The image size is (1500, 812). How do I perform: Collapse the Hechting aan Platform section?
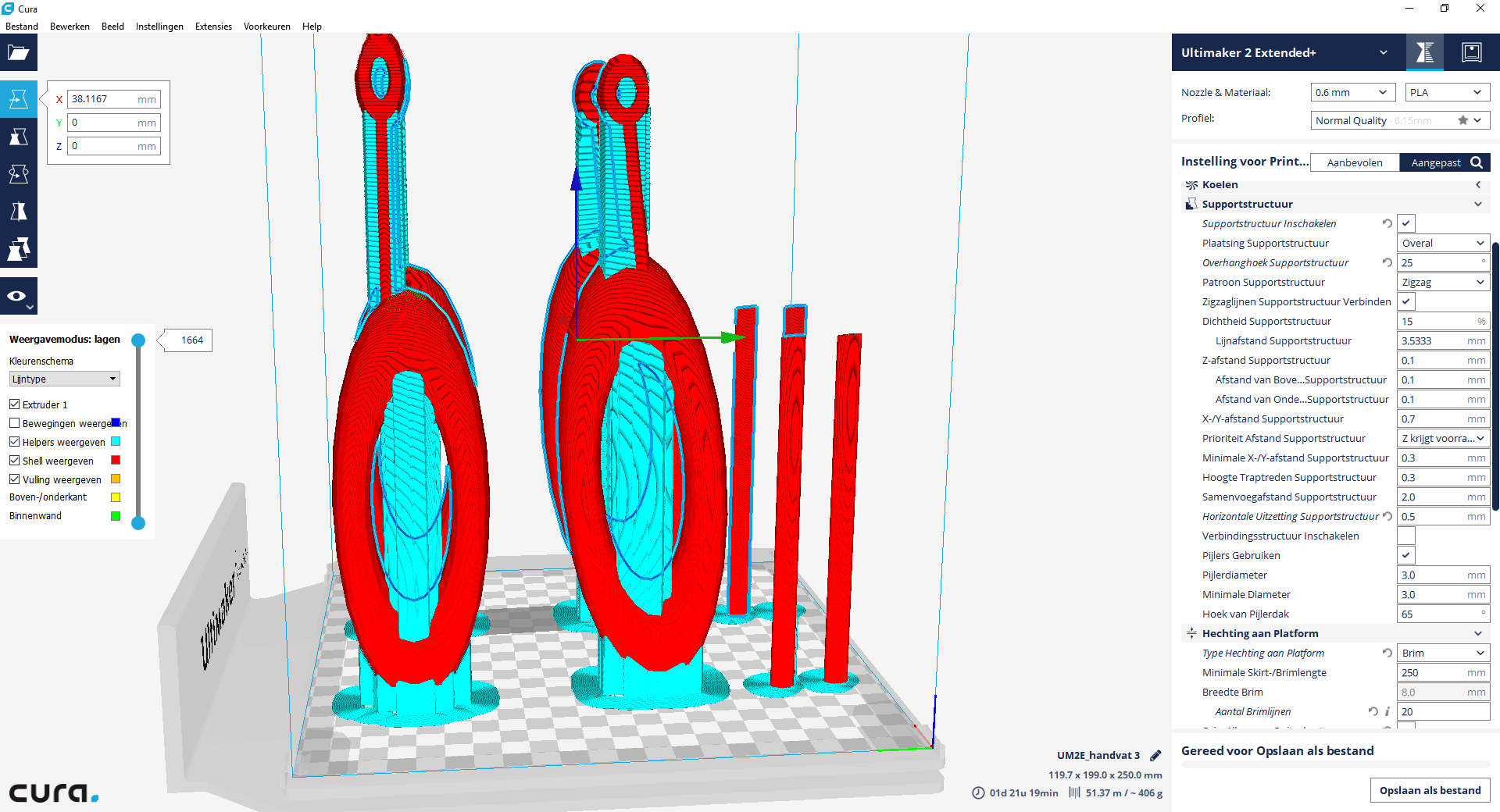click(1478, 633)
